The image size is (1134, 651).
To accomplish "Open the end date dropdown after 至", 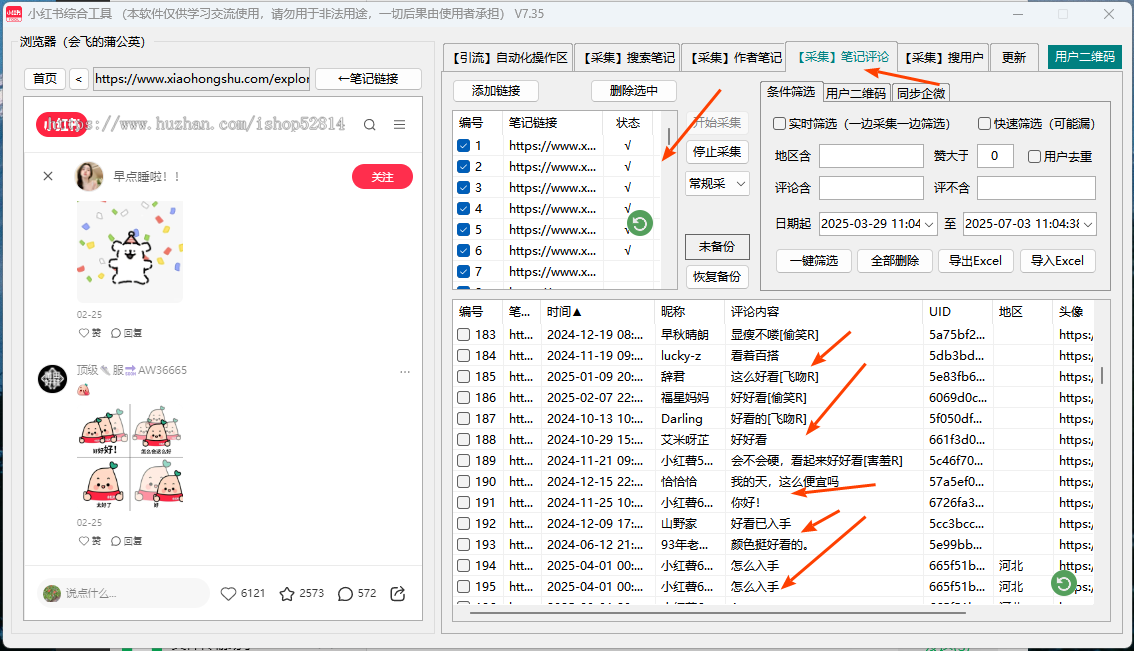I will [x=1088, y=224].
